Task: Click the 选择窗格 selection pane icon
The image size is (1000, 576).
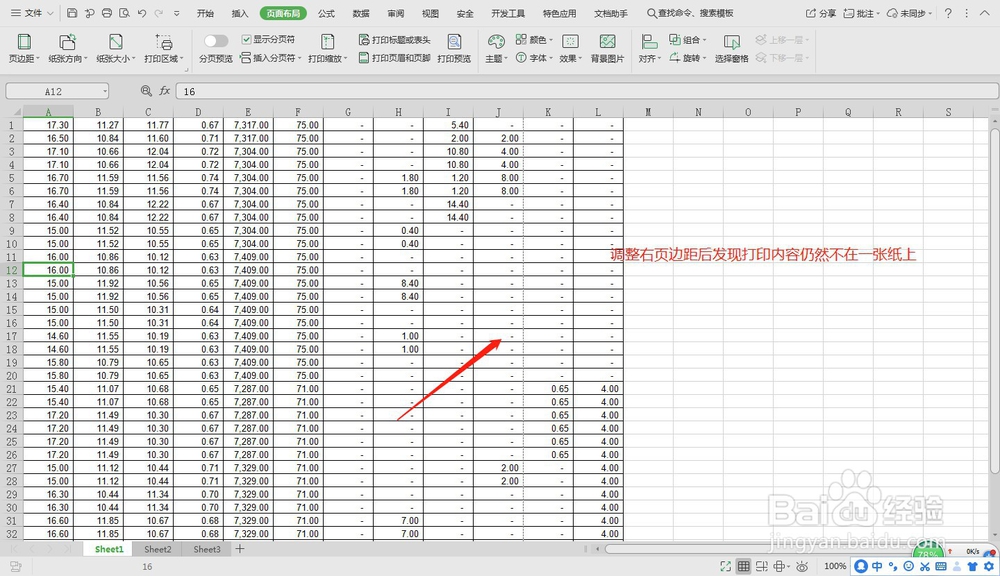Action: [731, 42]
